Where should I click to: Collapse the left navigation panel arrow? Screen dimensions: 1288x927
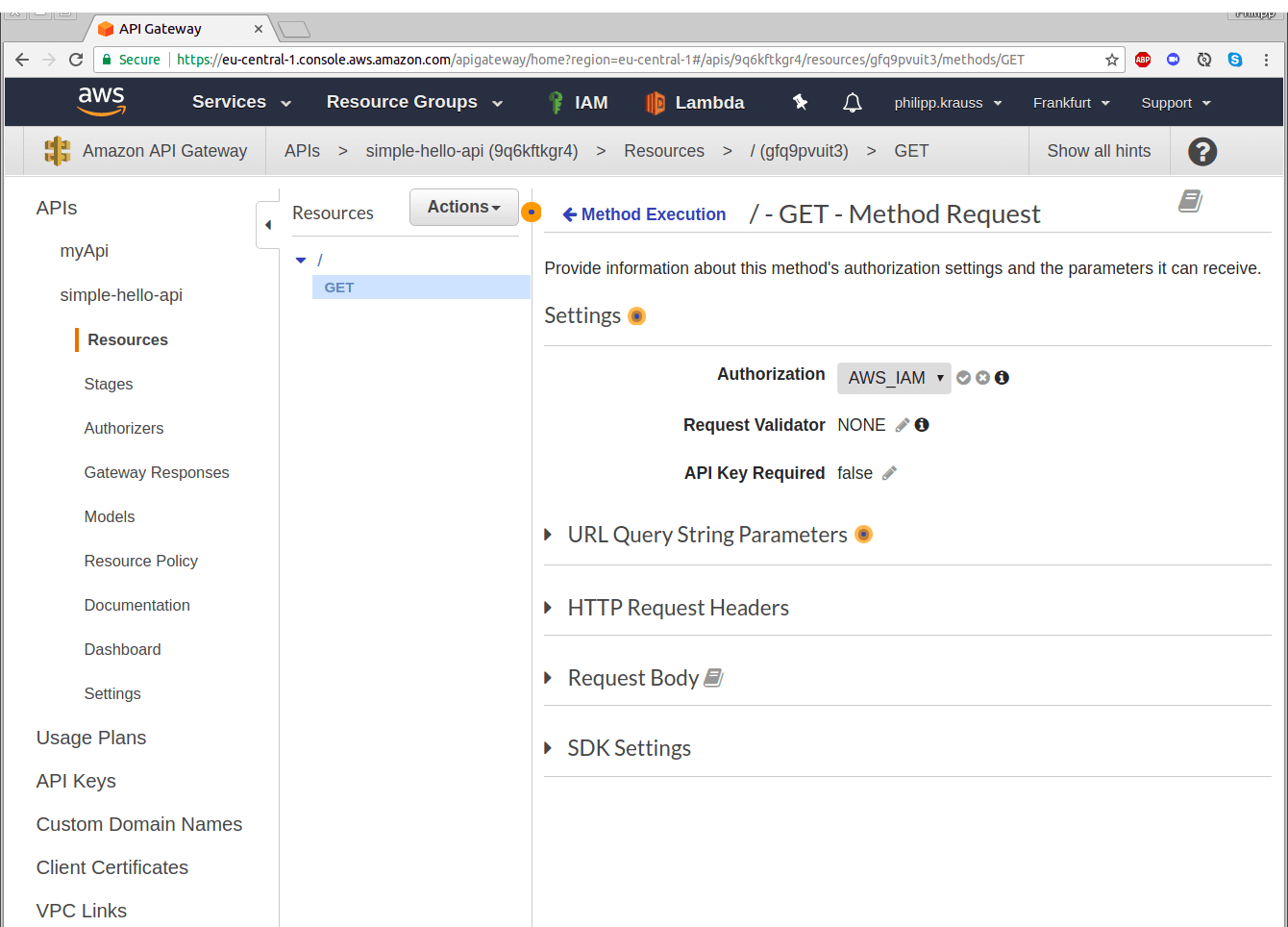point(268,224)
